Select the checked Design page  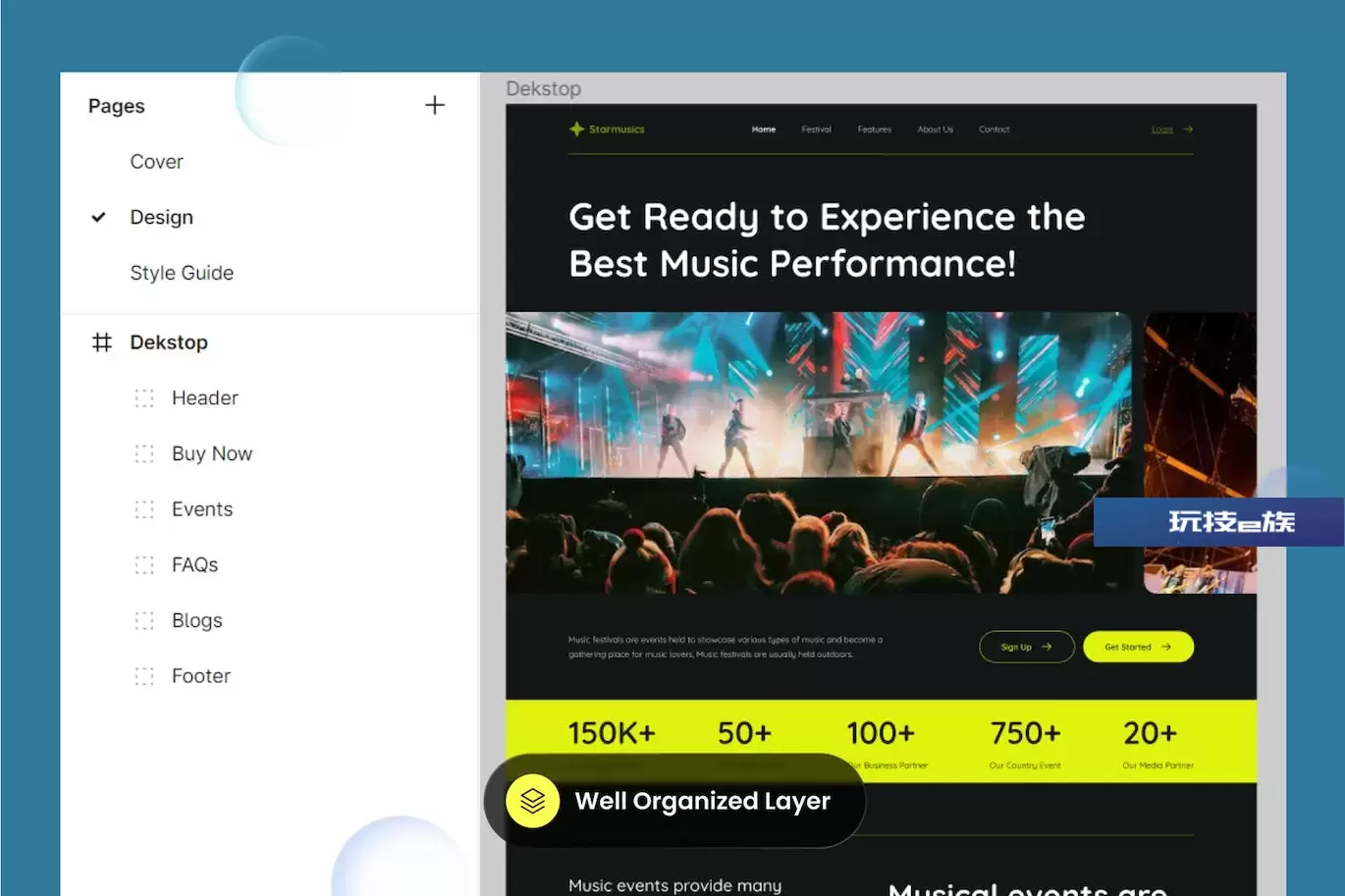coord(161,217)
